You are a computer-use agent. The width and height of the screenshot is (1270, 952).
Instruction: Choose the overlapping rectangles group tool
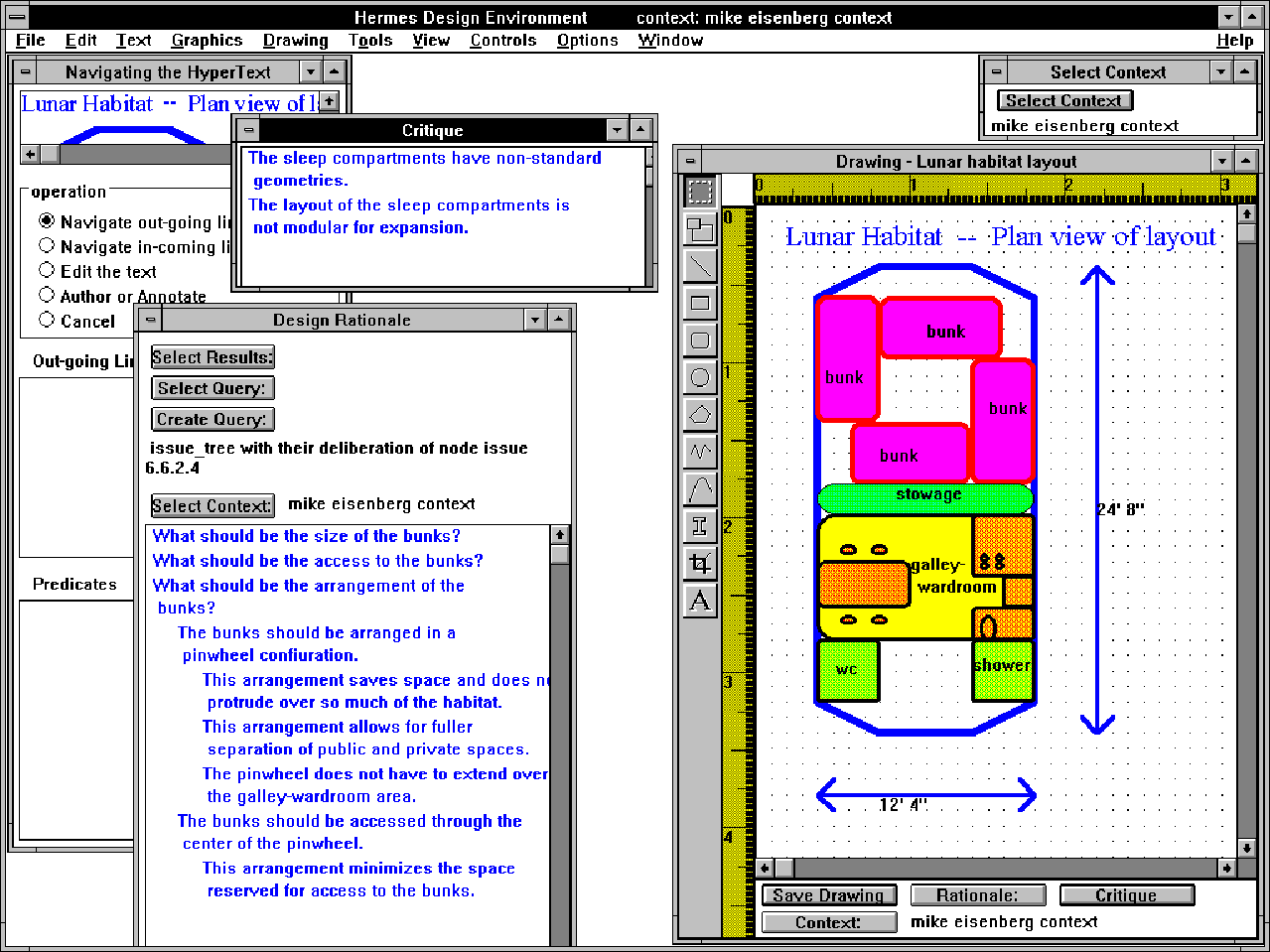(x=700, y=229)
